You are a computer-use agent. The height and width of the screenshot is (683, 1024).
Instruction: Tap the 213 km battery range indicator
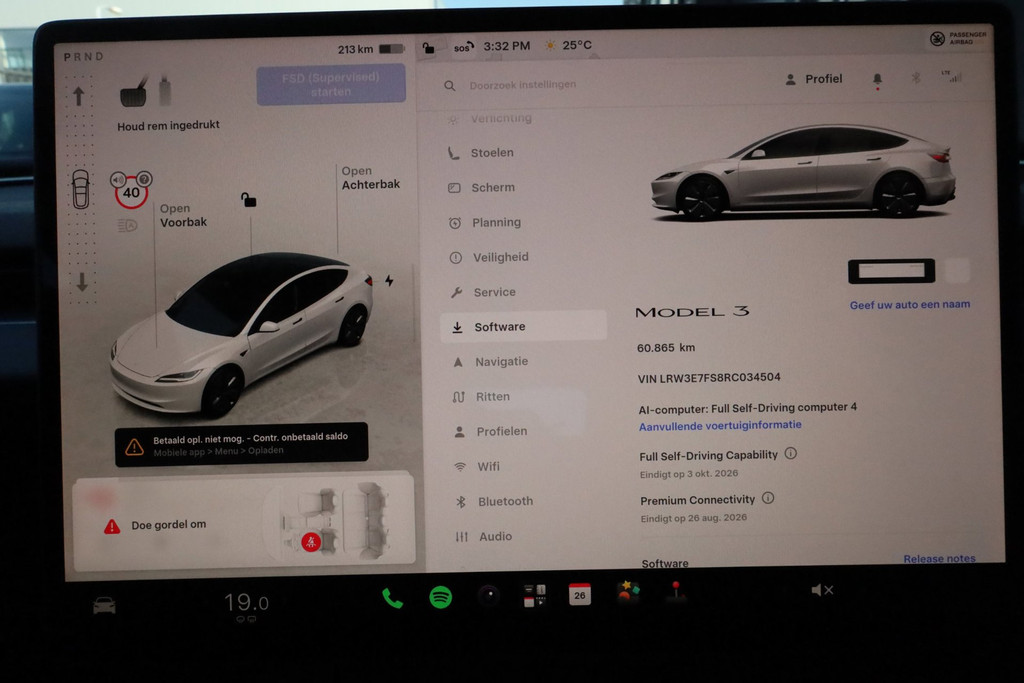tap(370, 49)
